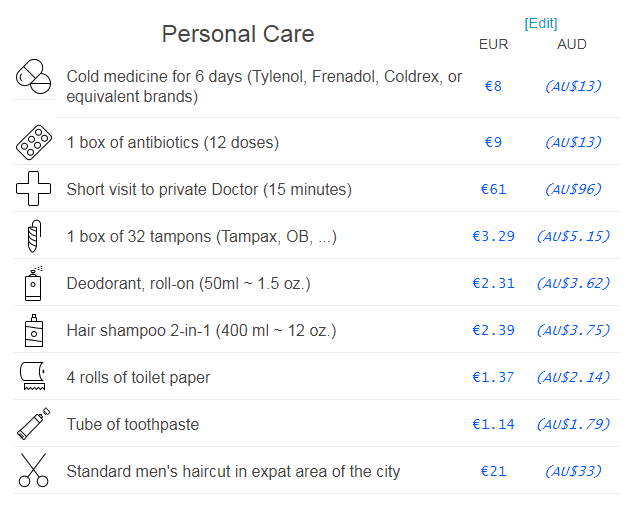Click the tampon icon
Image resolution: width=635 pixels, height=509 pixels.
click(x=34, y=236)
